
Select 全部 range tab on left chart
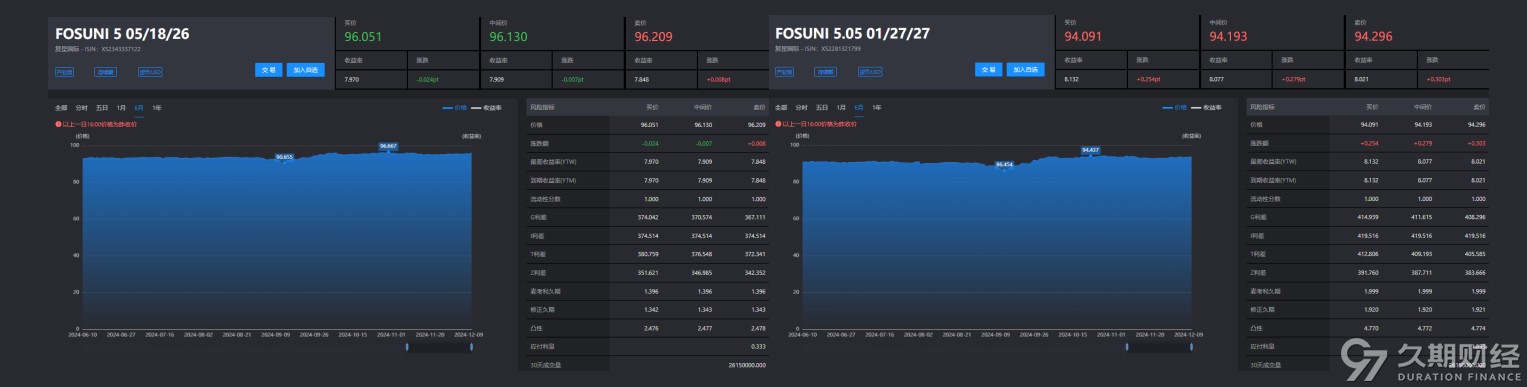(x=62, y=107)
